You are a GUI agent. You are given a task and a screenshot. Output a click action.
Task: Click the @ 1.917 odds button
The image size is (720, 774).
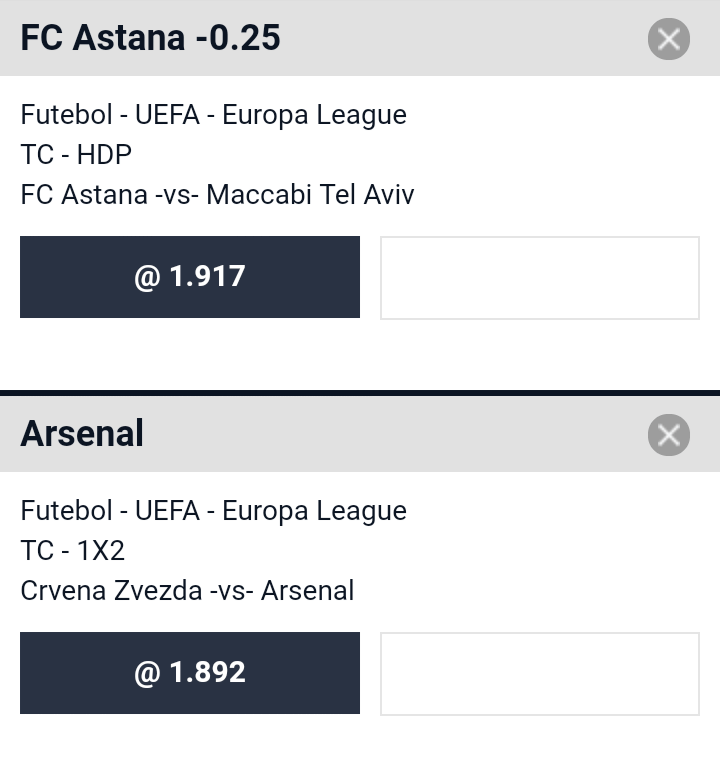tap(190, 277)
